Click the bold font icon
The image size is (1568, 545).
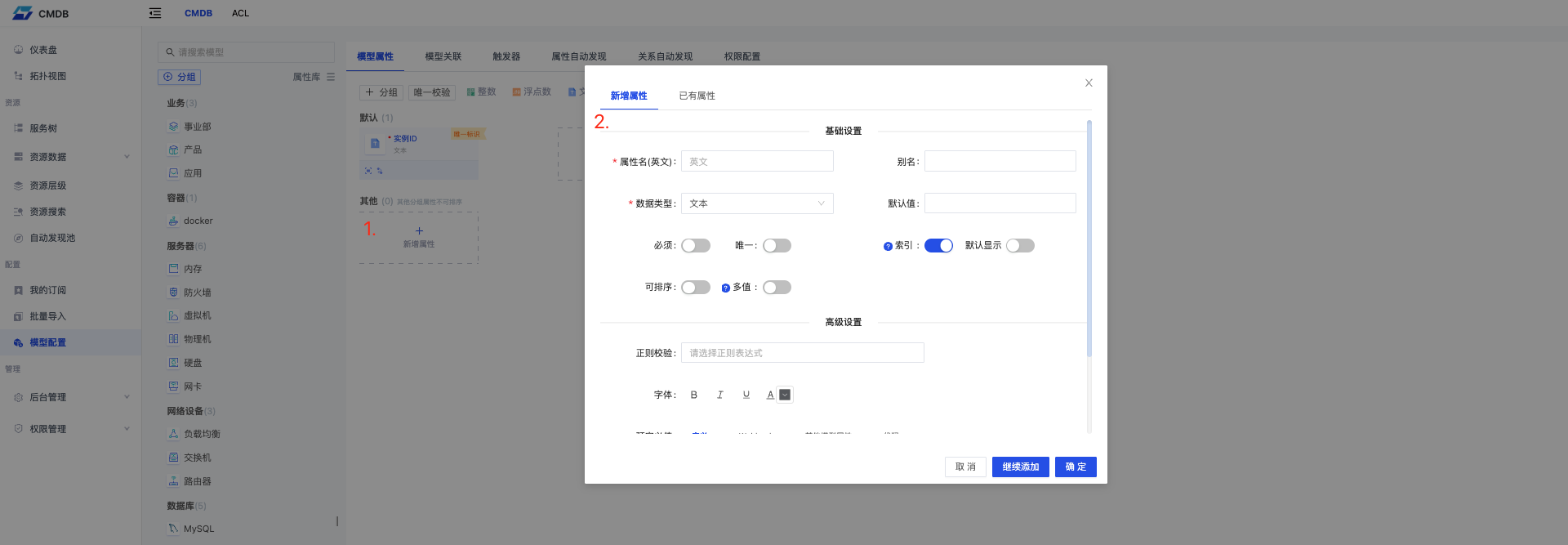coord(693,395)
